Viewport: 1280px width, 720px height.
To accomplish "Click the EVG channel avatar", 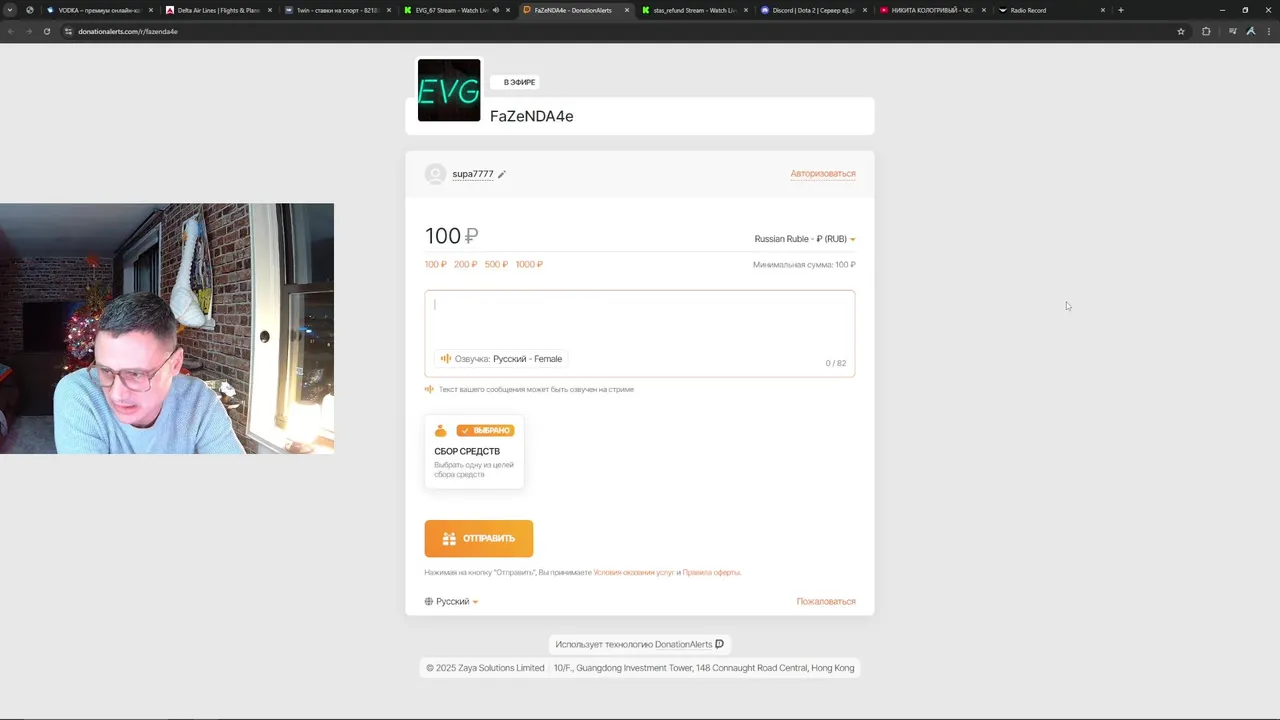I will 449,90.
